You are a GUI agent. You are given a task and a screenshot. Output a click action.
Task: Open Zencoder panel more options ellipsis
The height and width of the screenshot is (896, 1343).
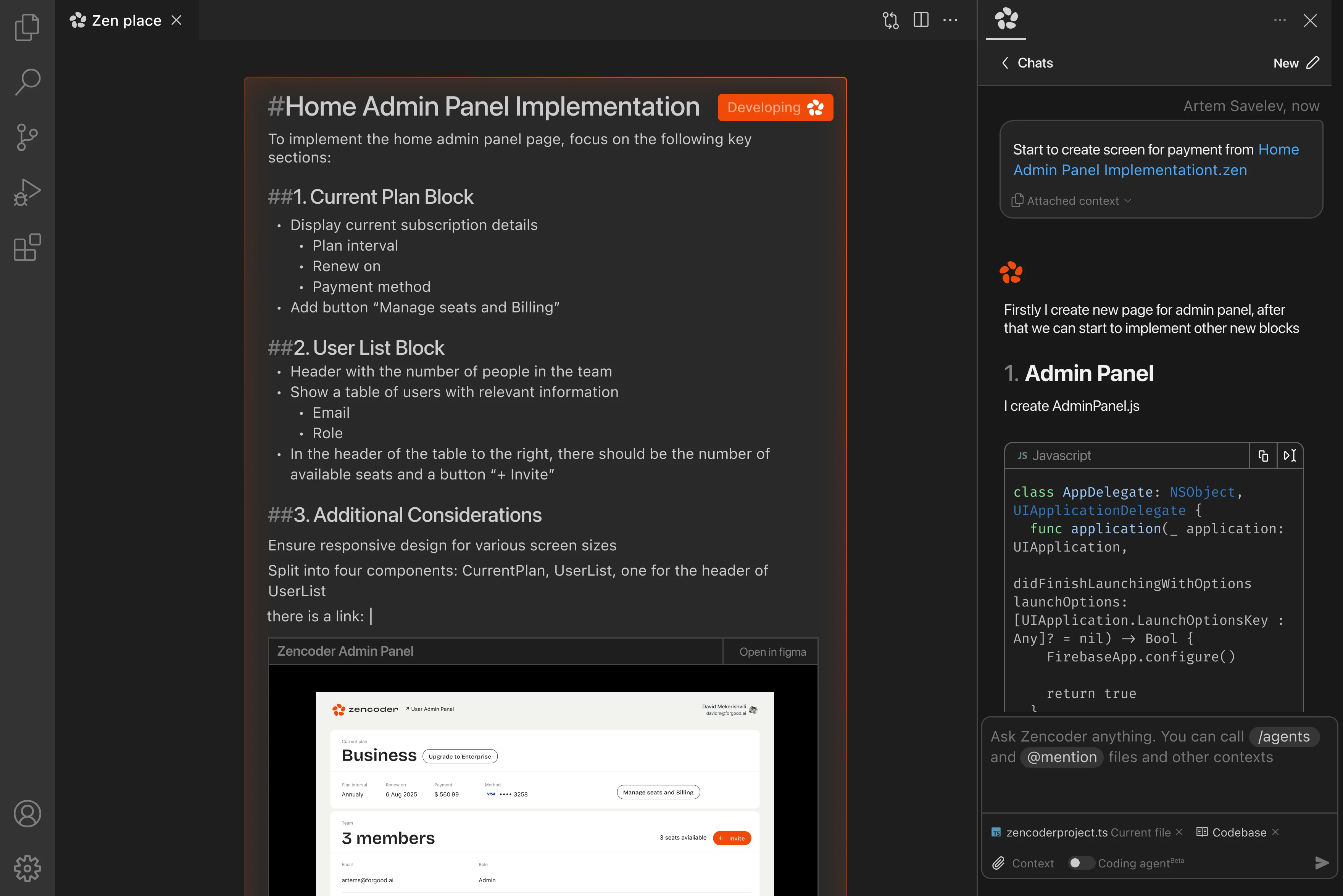(1280, 20)
